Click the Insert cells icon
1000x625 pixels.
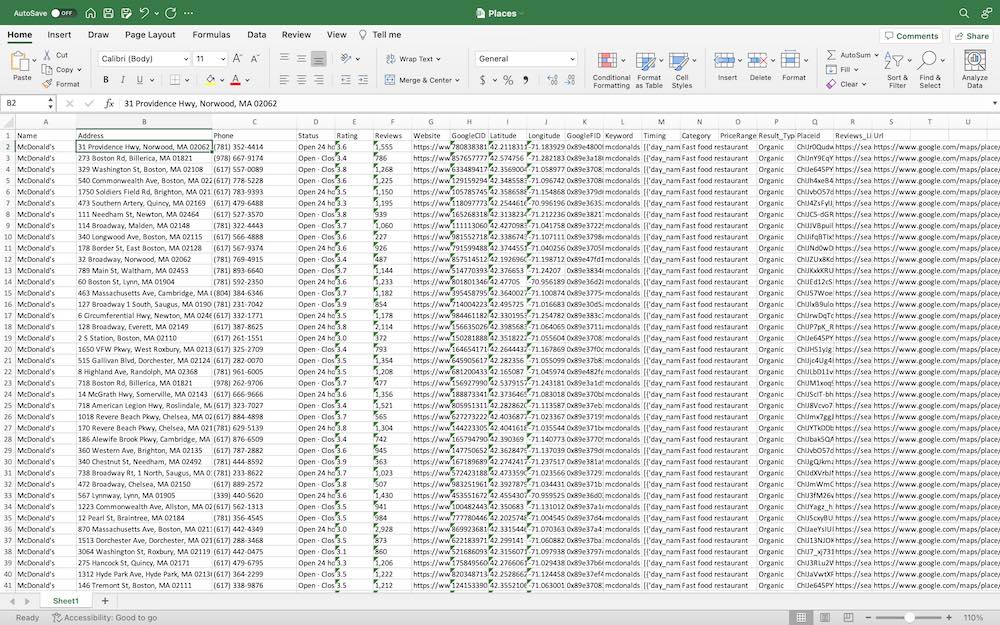[x=727, y=60]
